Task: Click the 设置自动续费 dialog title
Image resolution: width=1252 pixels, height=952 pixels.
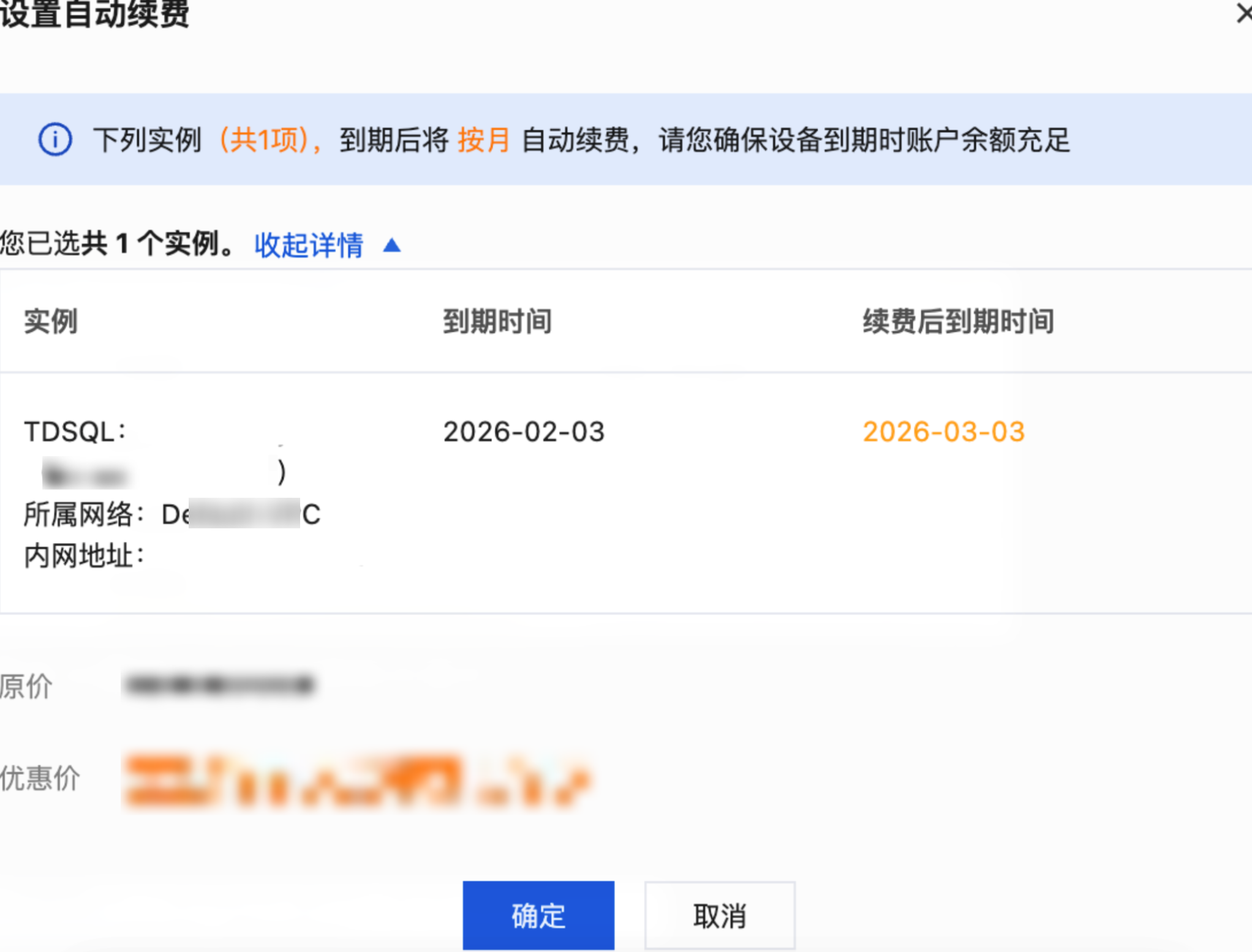Action: [95, 15]
